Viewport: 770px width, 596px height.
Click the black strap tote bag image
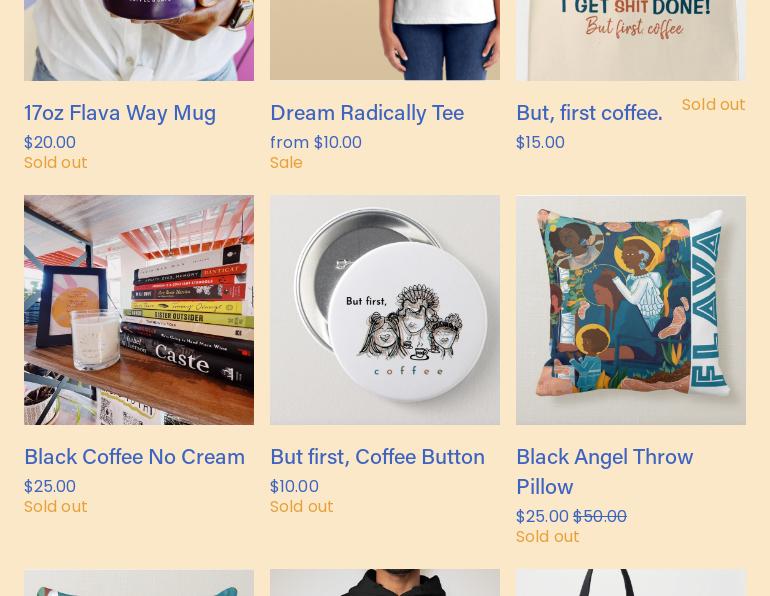[x=631, y=583]
